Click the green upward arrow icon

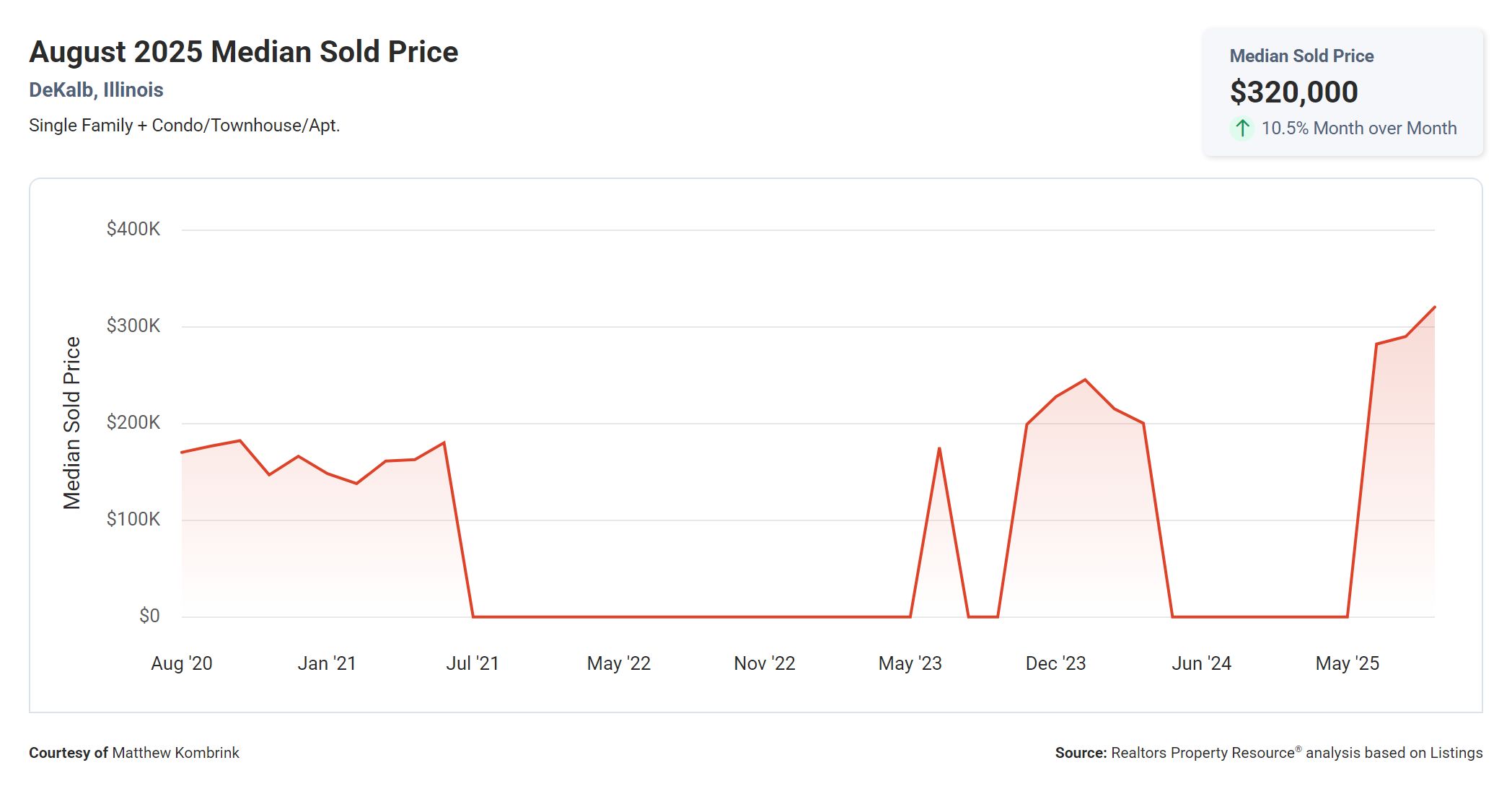tap(1241, 128)
